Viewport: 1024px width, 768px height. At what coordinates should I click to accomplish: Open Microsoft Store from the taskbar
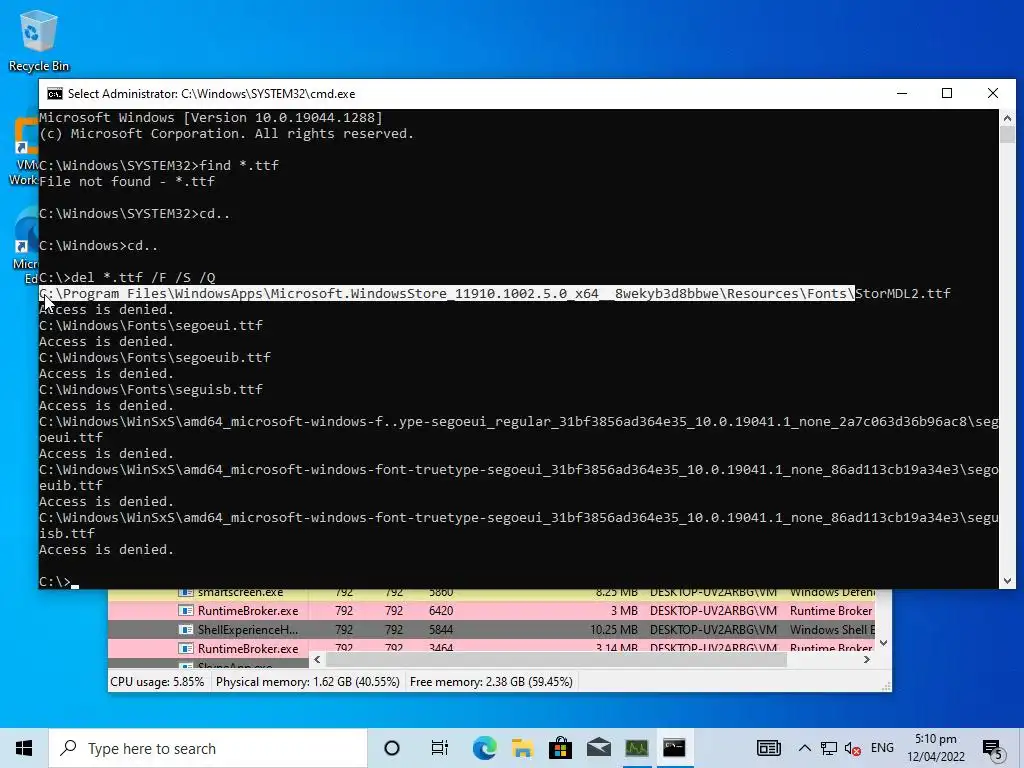point(560,748)
